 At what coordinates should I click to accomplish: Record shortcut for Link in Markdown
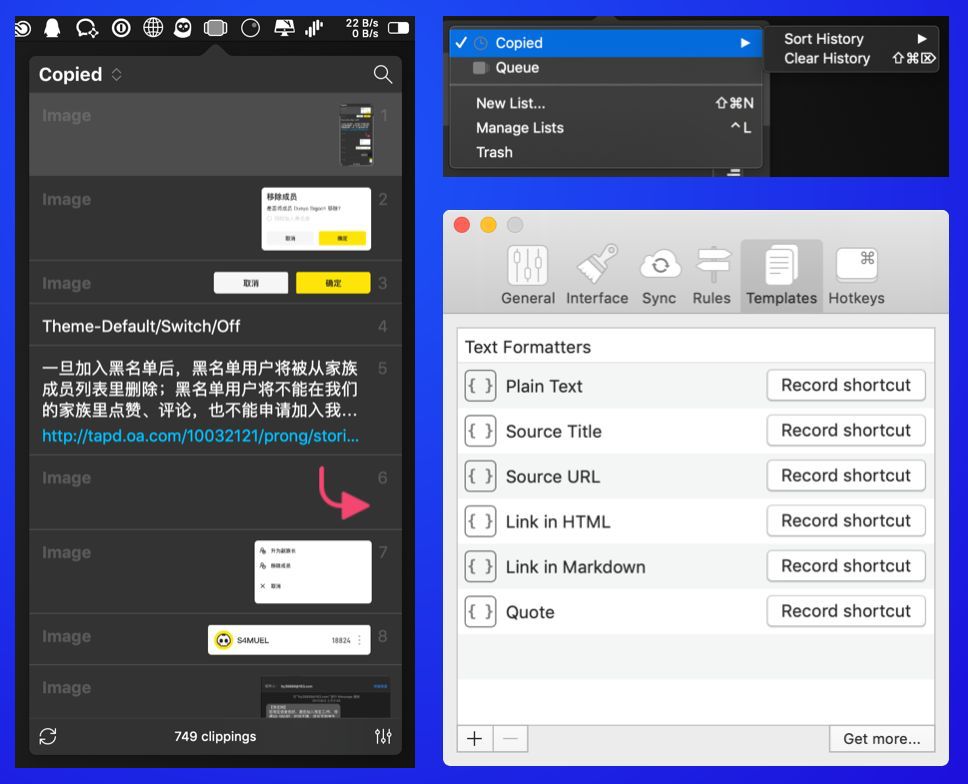coord(846,565)
